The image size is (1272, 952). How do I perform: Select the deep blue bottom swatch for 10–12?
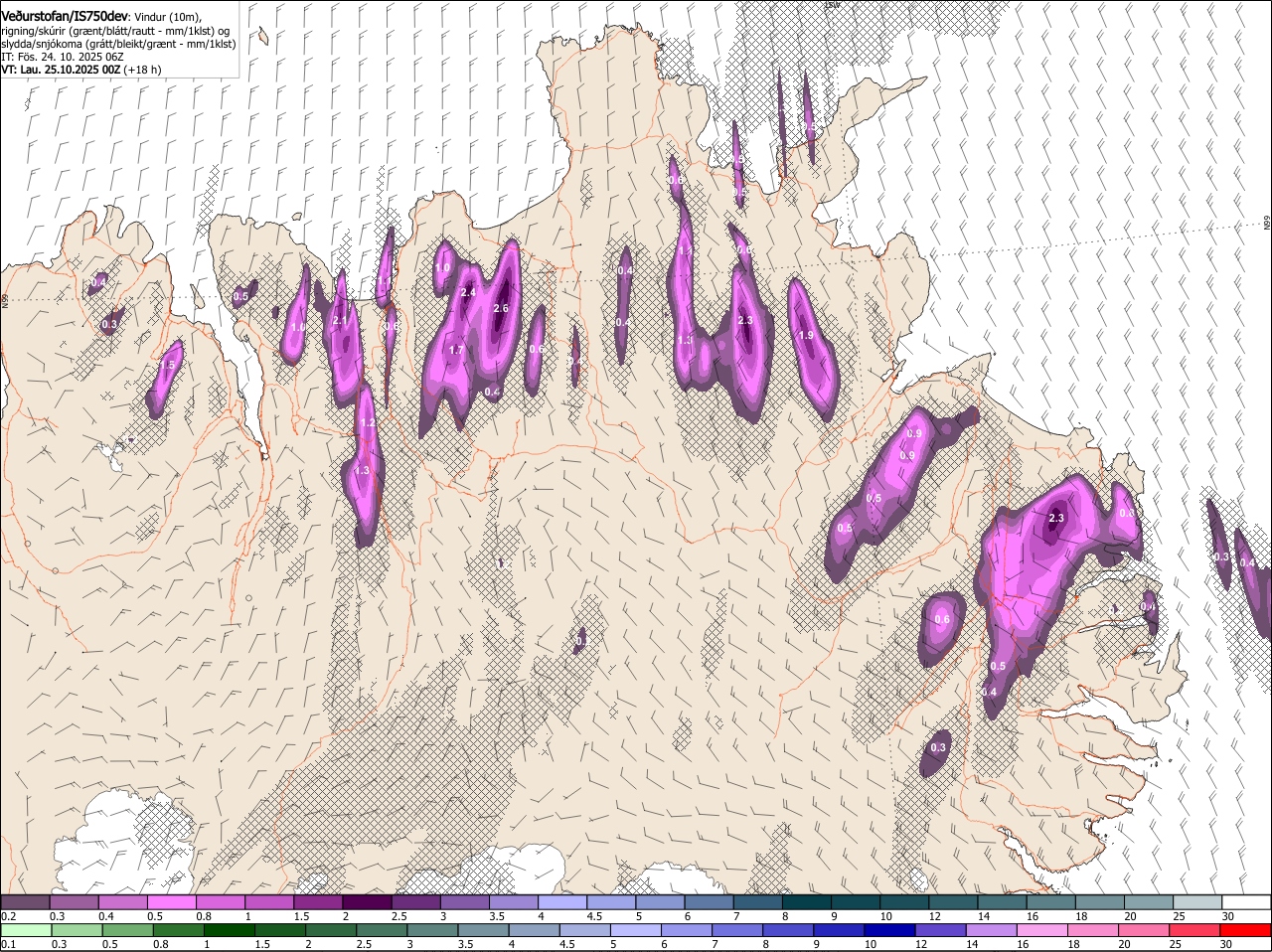(x=890, y=930)
